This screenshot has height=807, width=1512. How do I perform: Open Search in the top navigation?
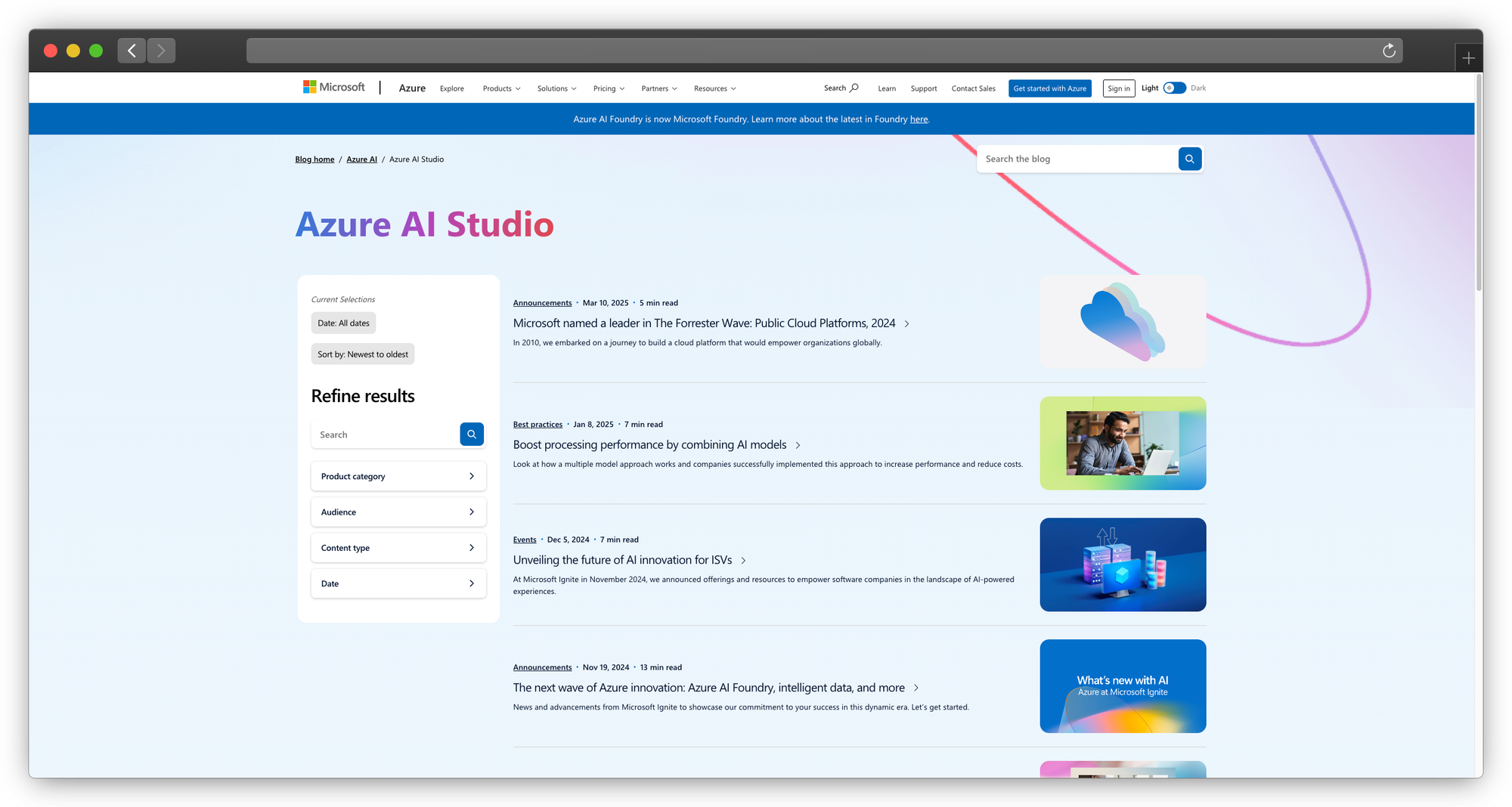click(841, 88)
